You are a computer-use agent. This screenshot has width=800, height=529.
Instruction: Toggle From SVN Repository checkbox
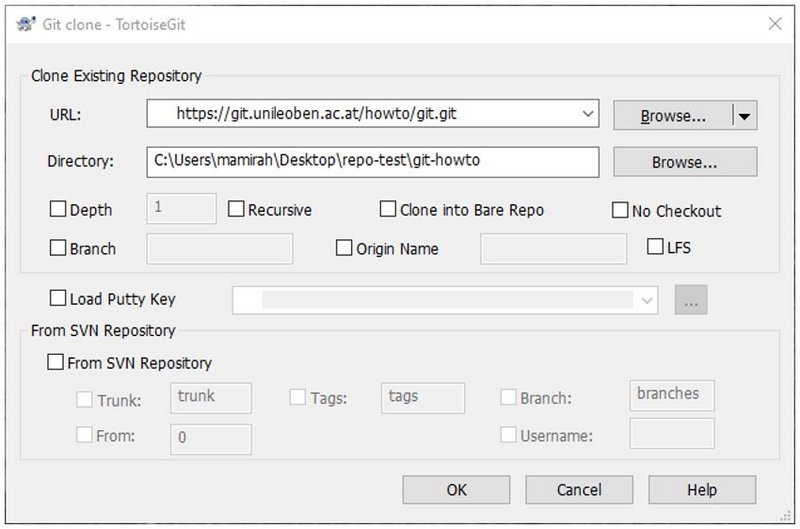(x=56, y=363)
